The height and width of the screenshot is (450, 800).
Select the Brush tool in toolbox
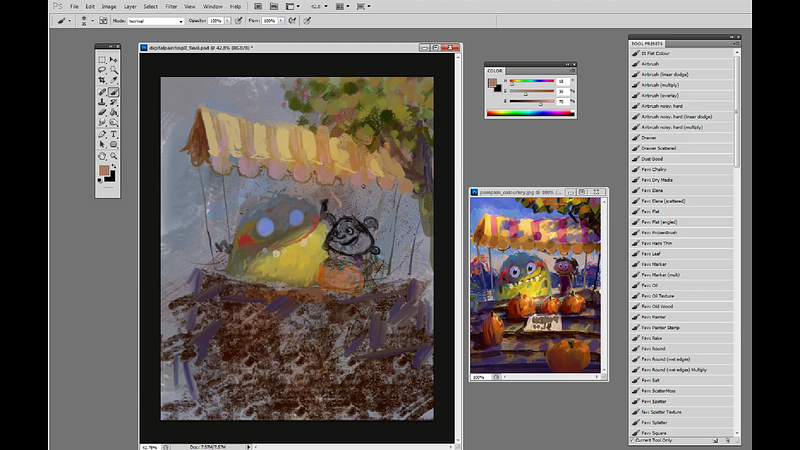[x=113, y=92]
